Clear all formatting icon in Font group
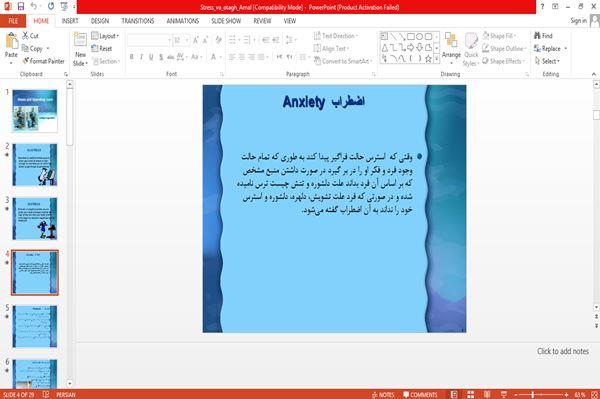Screen dimensions: 600x399 tap(219, 40)
